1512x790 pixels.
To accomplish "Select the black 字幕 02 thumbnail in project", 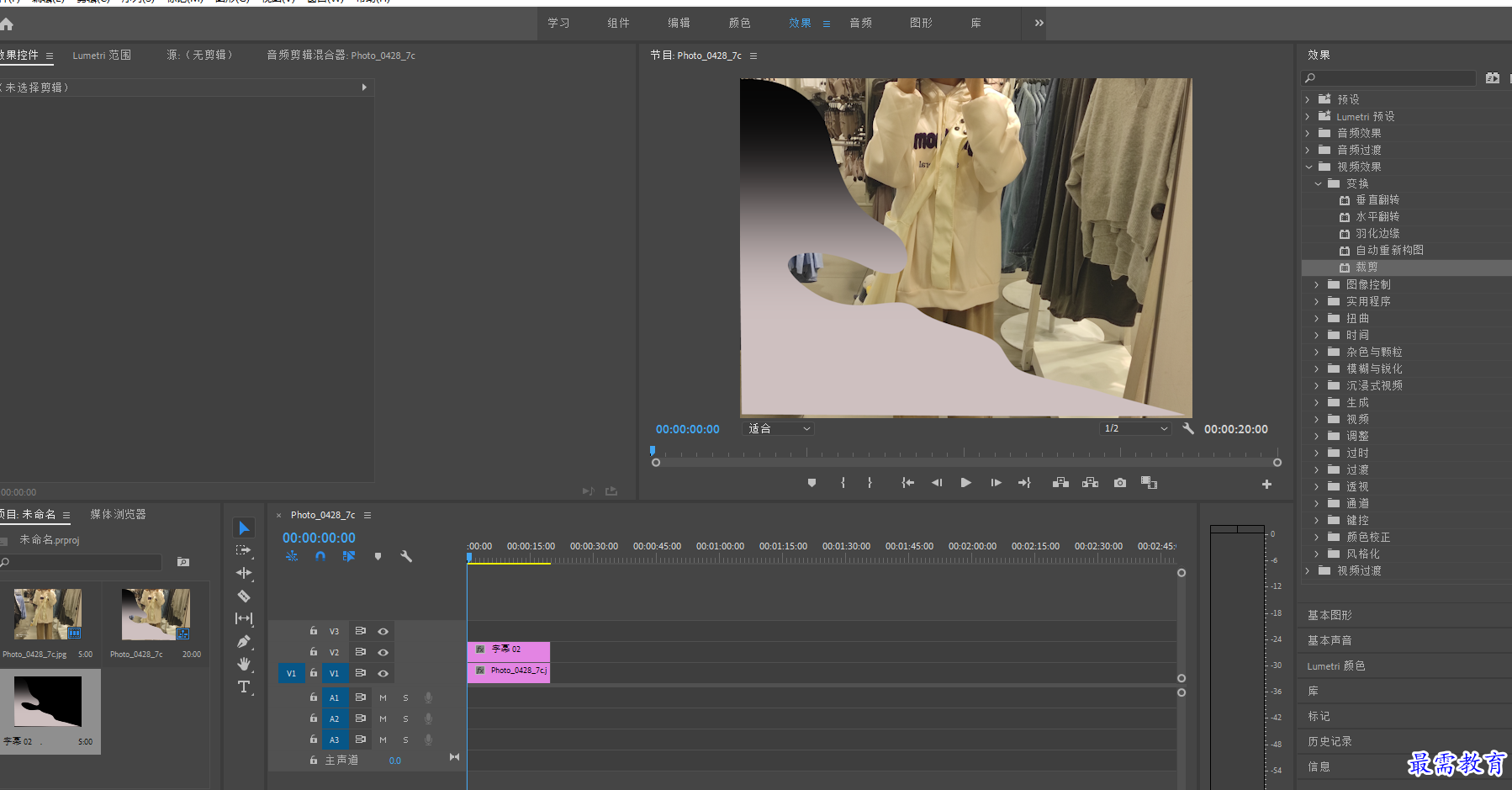I will pyautogui.click(x=48, y=701).
